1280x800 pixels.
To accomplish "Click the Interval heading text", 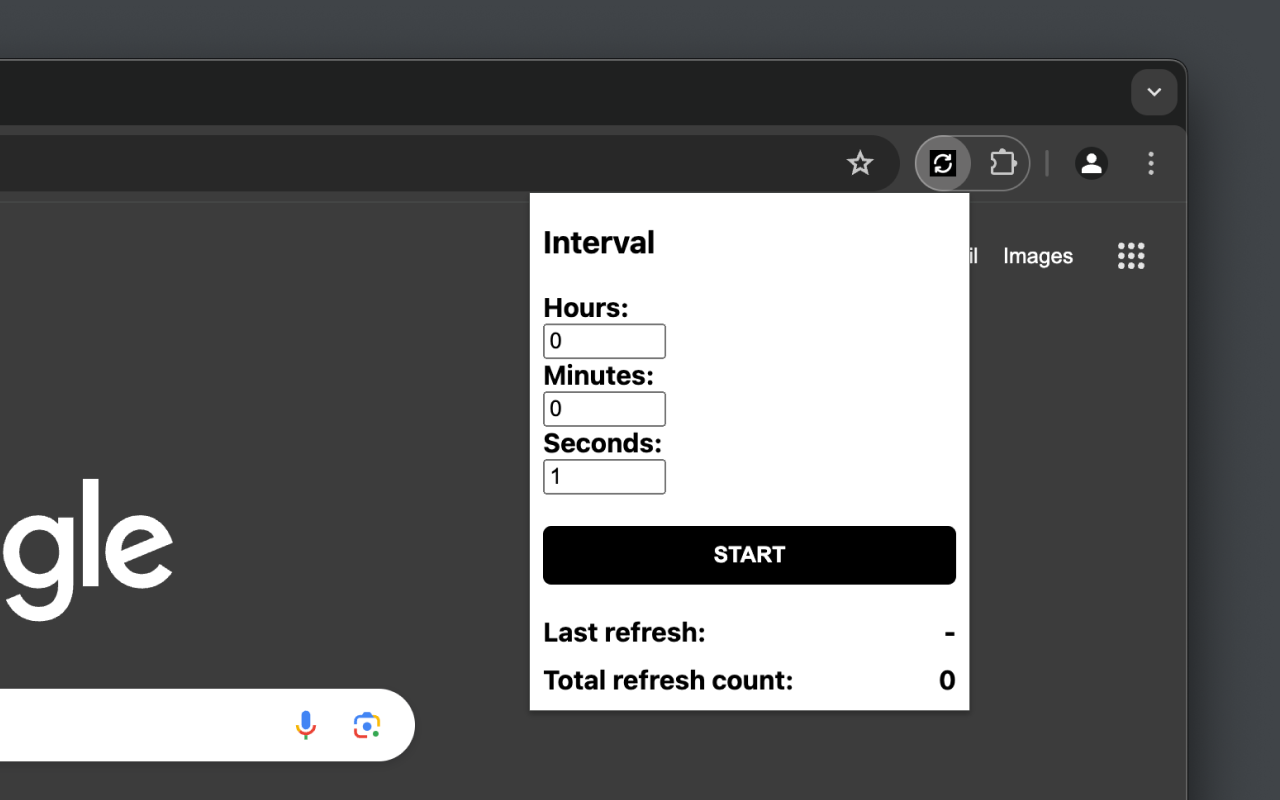I will click(x=598, y=243).
